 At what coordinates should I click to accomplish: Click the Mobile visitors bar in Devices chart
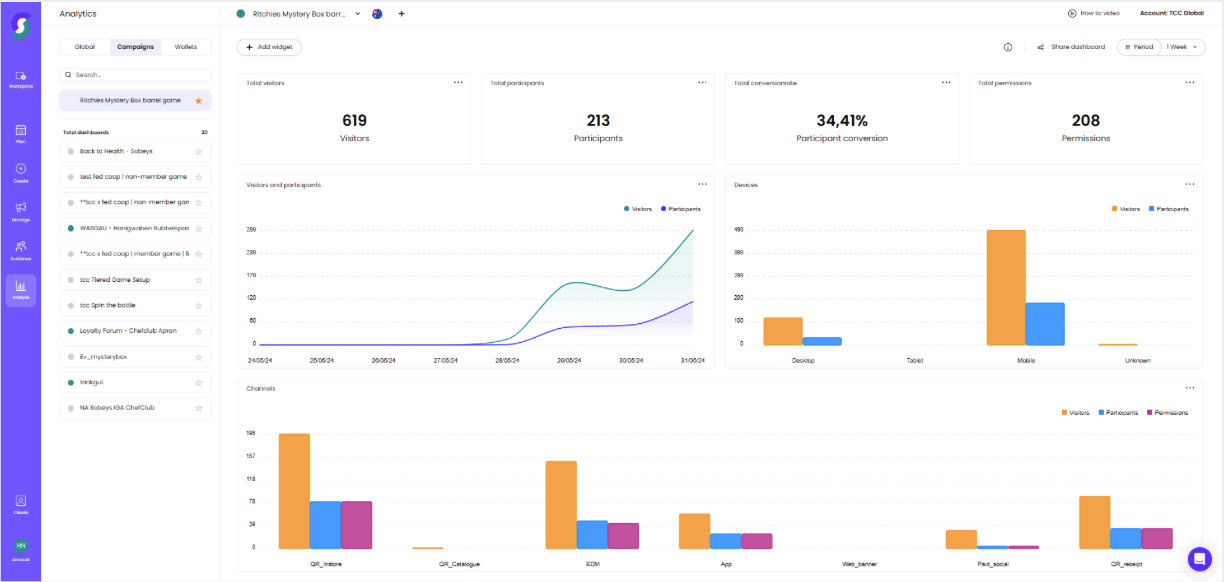pos(1006,288)
